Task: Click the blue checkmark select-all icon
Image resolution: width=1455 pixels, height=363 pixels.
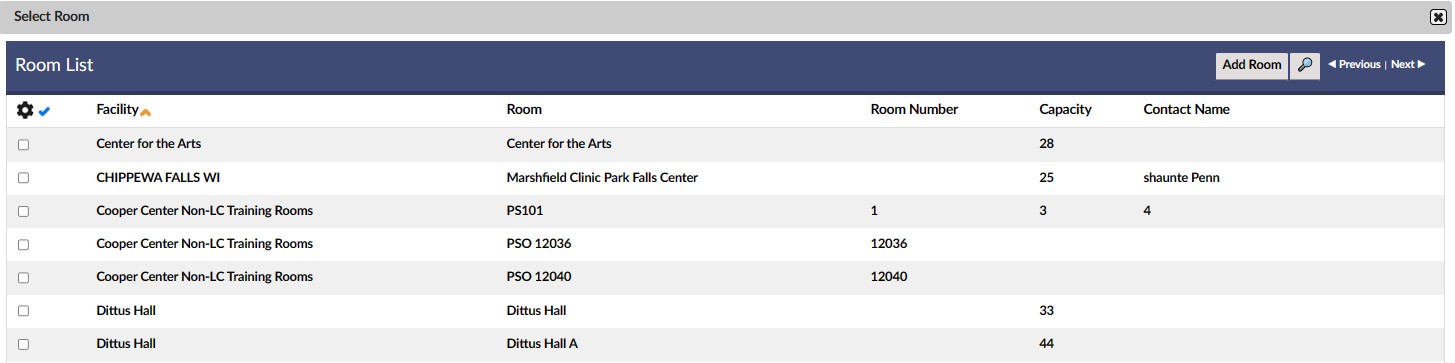Action: 44,111
